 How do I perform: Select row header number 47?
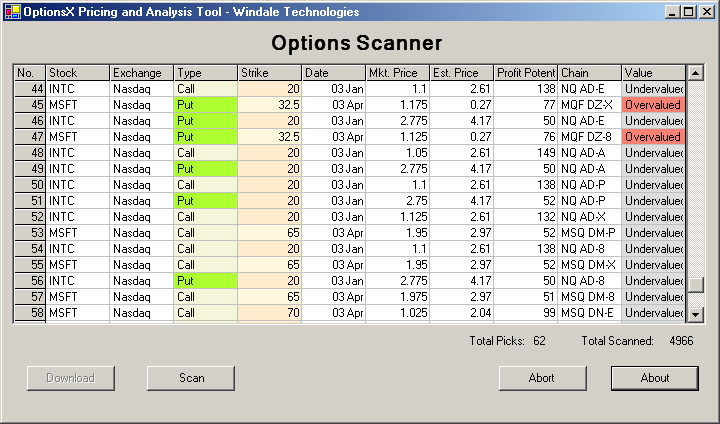30,137
